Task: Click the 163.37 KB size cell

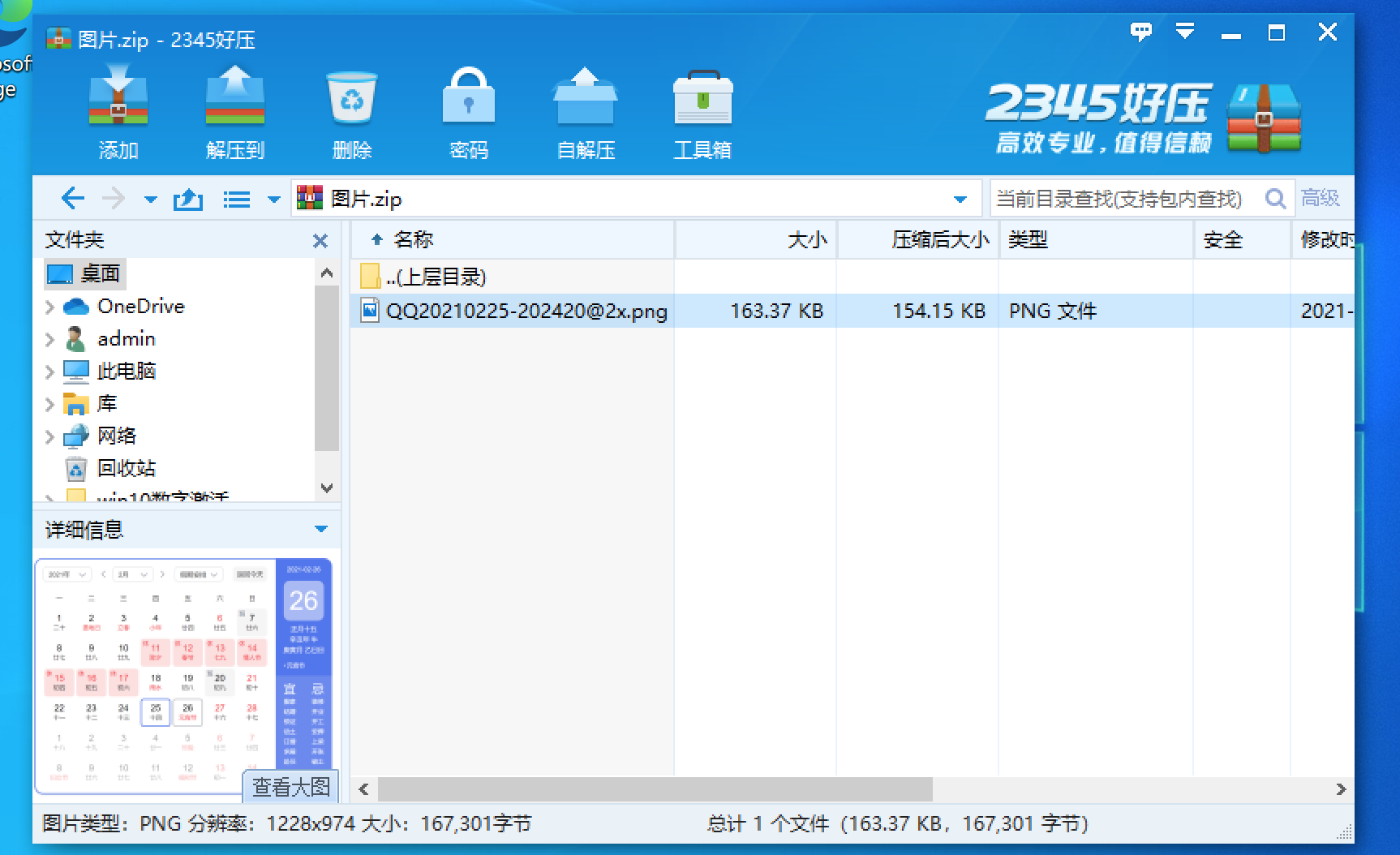Action: 776,311
